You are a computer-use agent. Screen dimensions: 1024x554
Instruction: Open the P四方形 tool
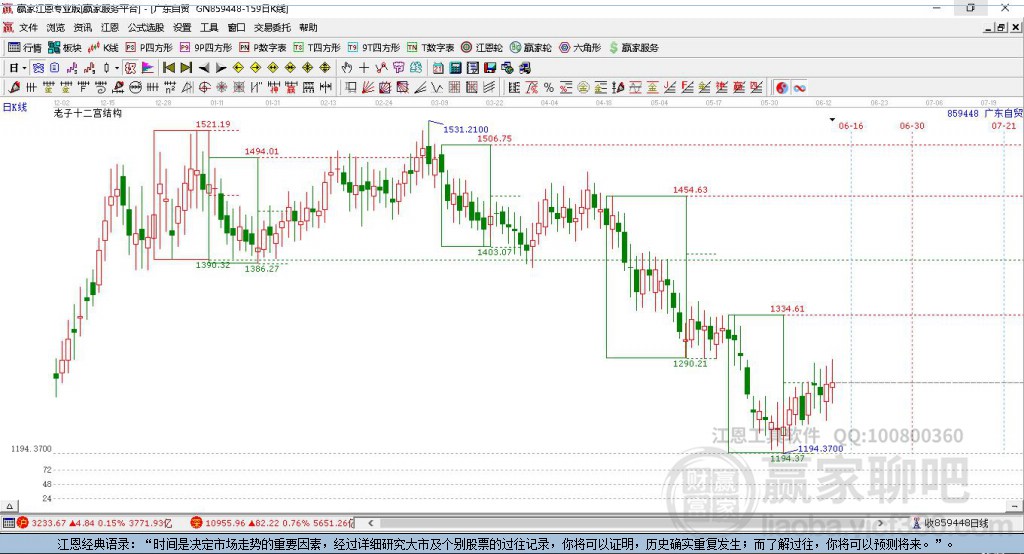click(149, 48)
